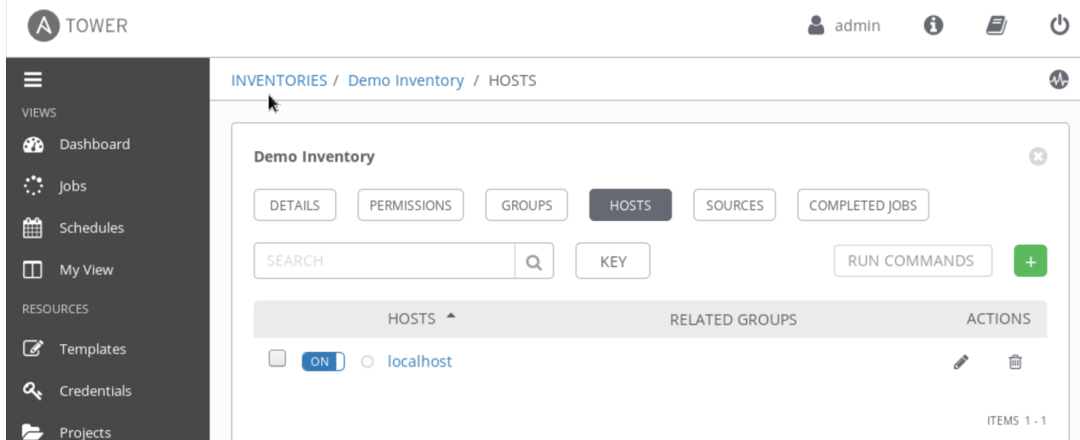
Task: Click the Dashboard gauge icon
Action: point(33,145)
